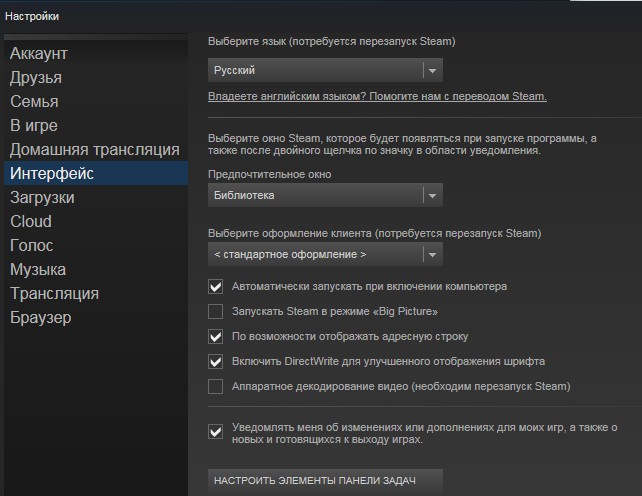Screen dimensions: 642x496
Task: Click the Выберите оформление клиента label
Action: point(375,233)
